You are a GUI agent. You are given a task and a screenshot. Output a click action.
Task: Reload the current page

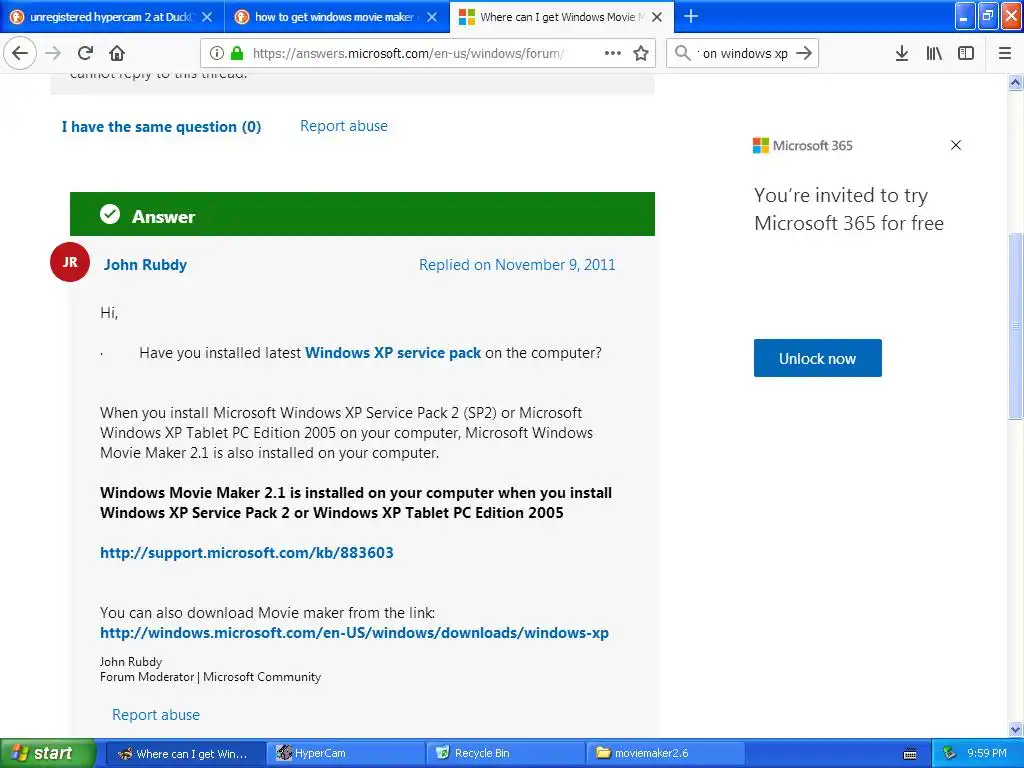(x=86, y=53)
